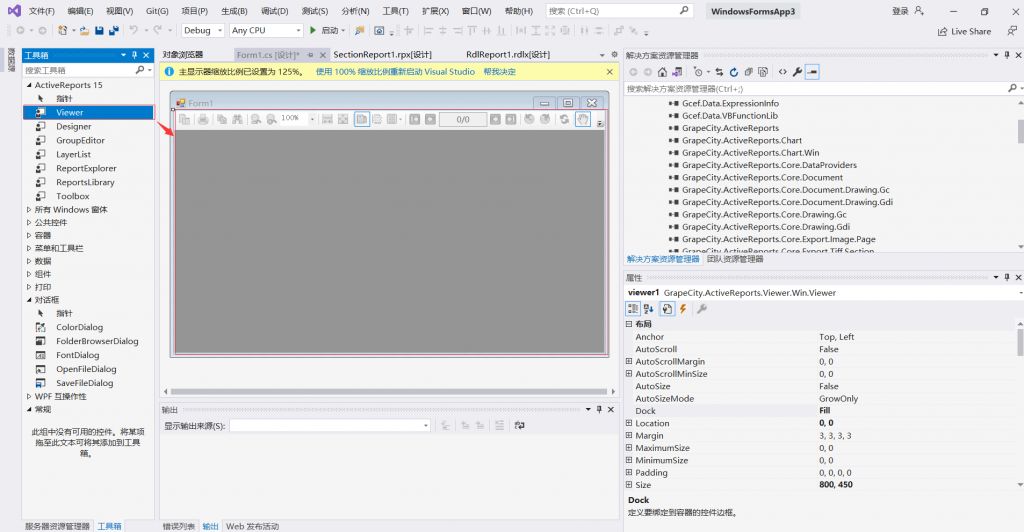The width and height of the screenshot is (1024, 532).
Task: Expand the Size property row
Action: click(x=629, y=484)
